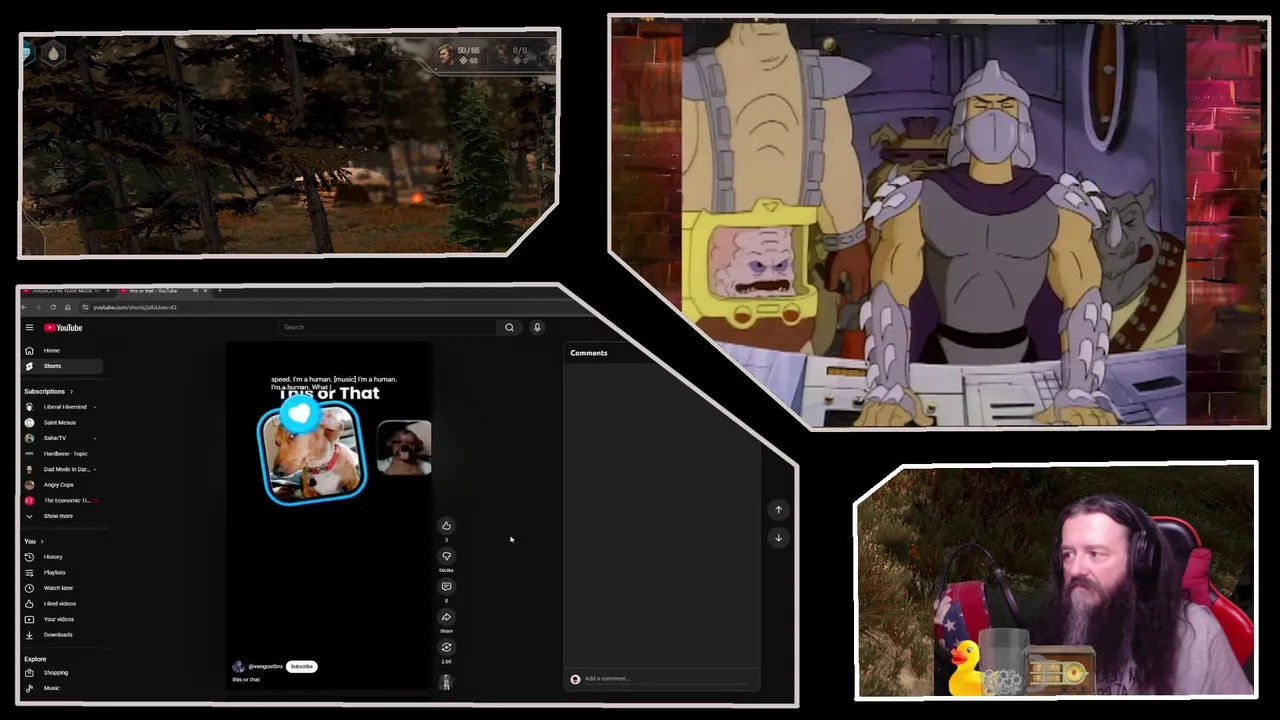Expand the You section
This screenshot has height=720, width=1280.
[34, 541]
